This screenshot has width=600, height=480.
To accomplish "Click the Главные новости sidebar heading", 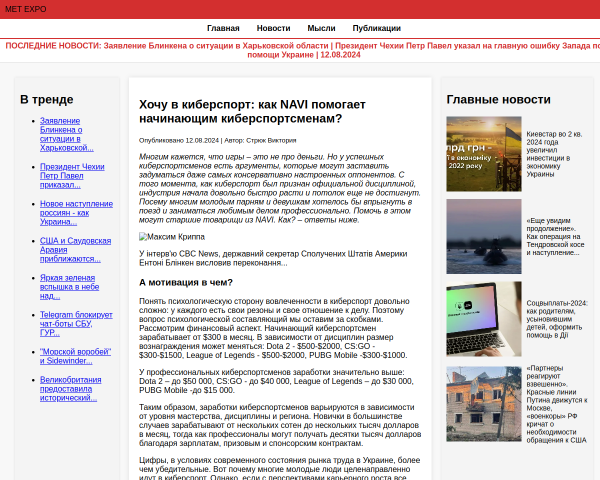I will (x=499, y=100).
